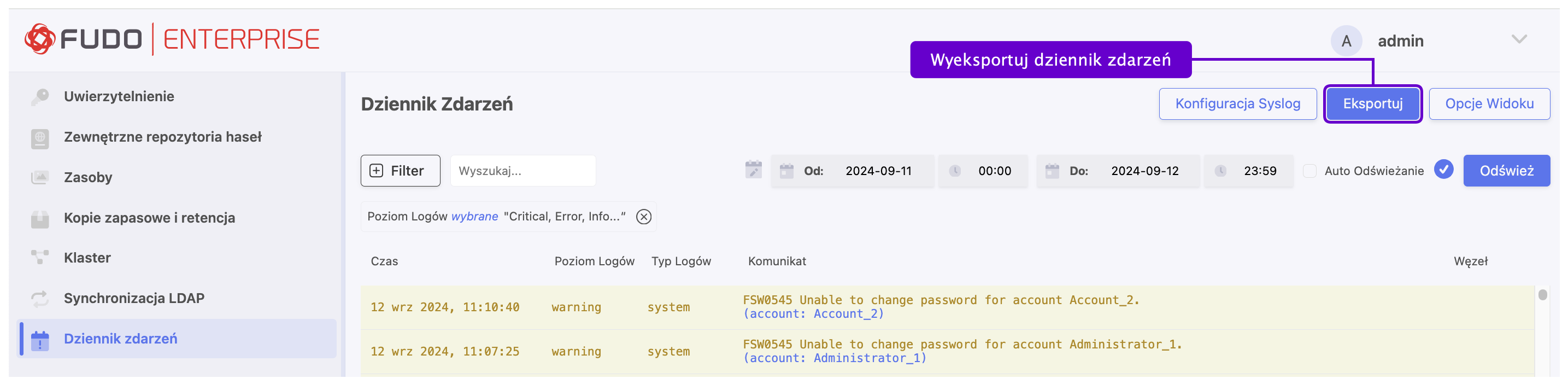
Task: Click the Zasoby sidebar icon
Action: click(39, 178)
